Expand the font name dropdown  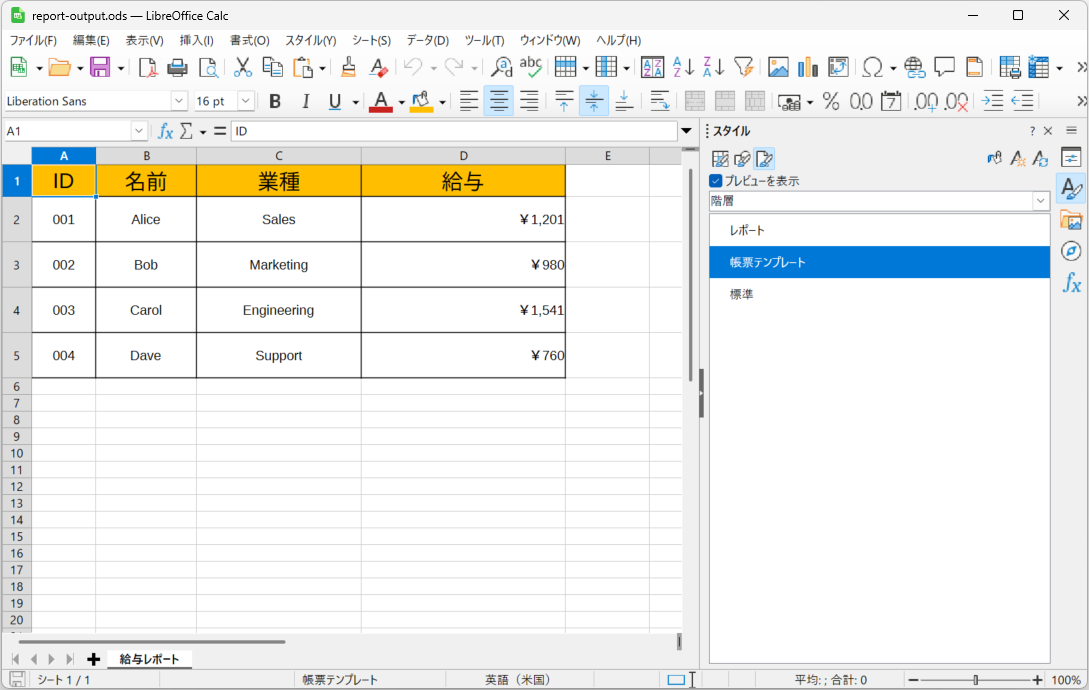179,101
